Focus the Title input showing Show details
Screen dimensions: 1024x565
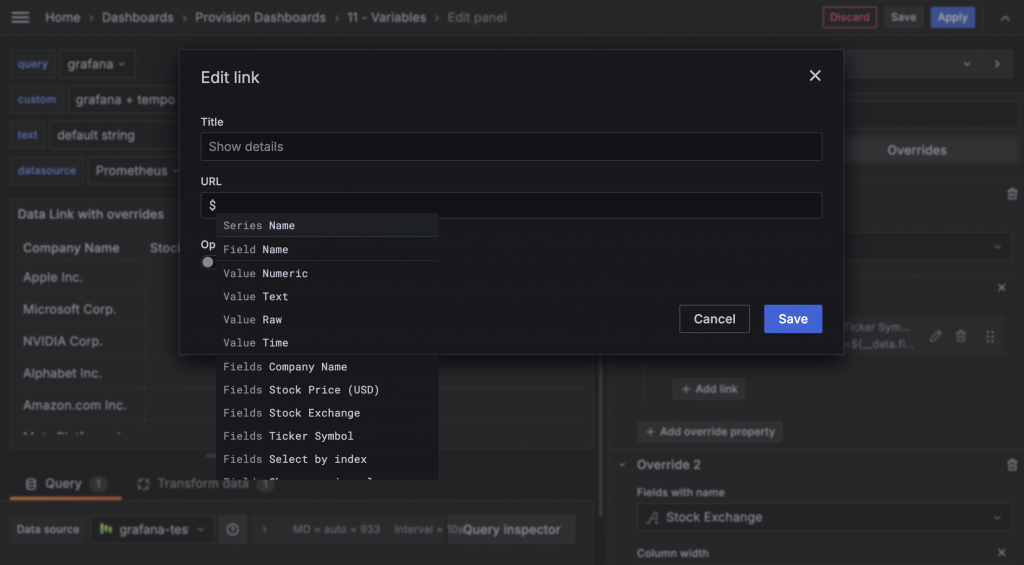[511, 147]
